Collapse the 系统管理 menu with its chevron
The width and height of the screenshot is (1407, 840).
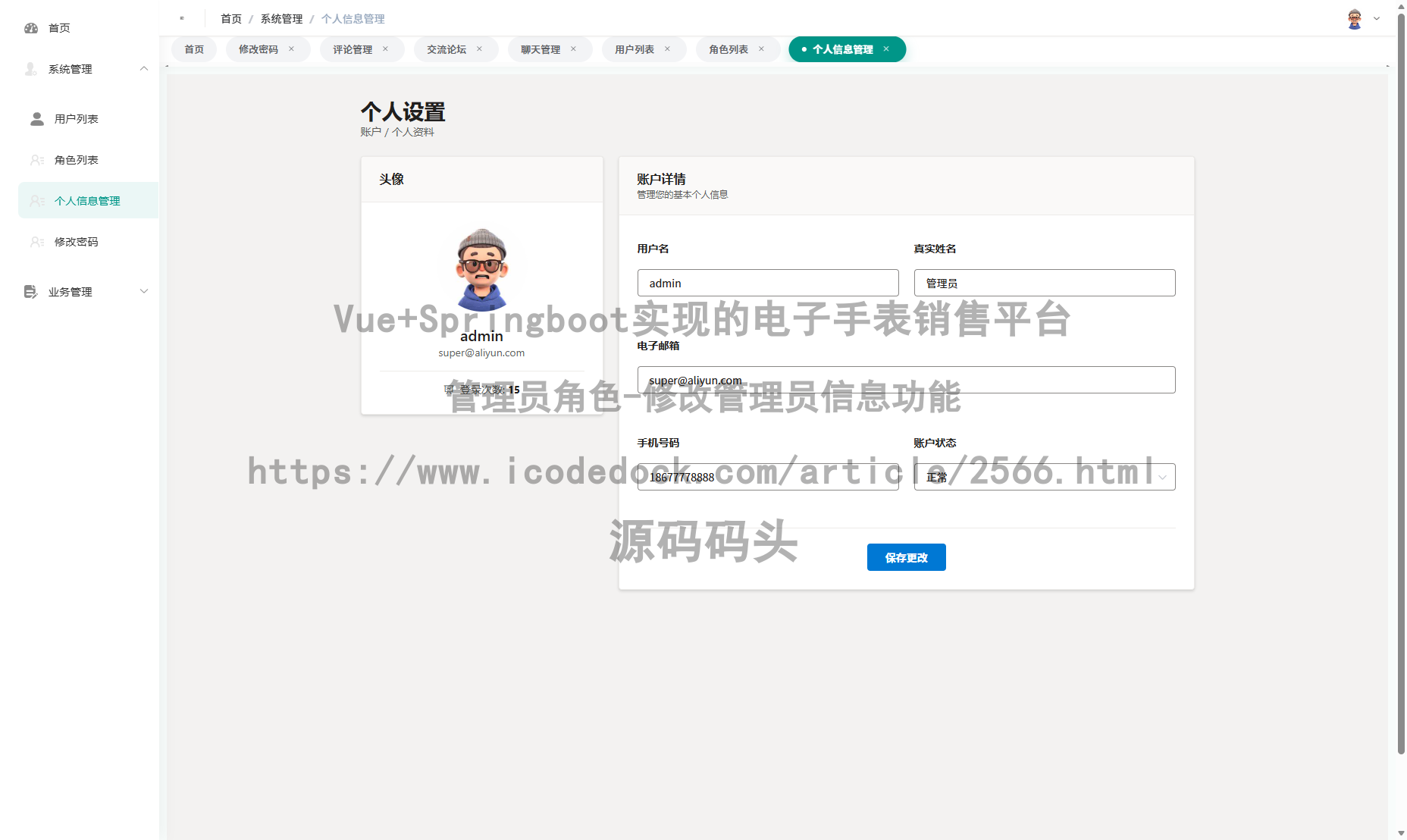click(144, 68)
